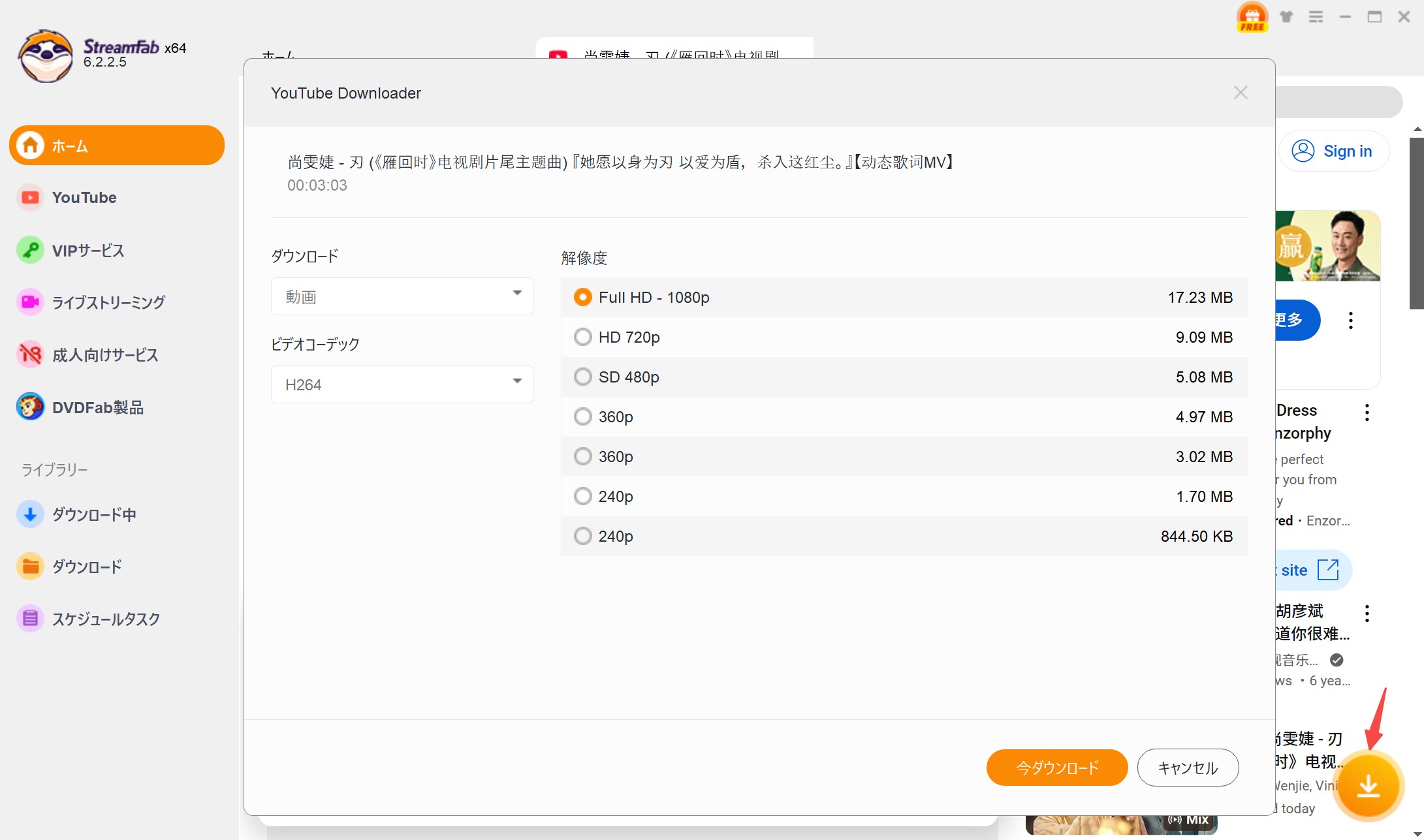
Task: Select 360p 4.97 MB option
Action: 904,417
